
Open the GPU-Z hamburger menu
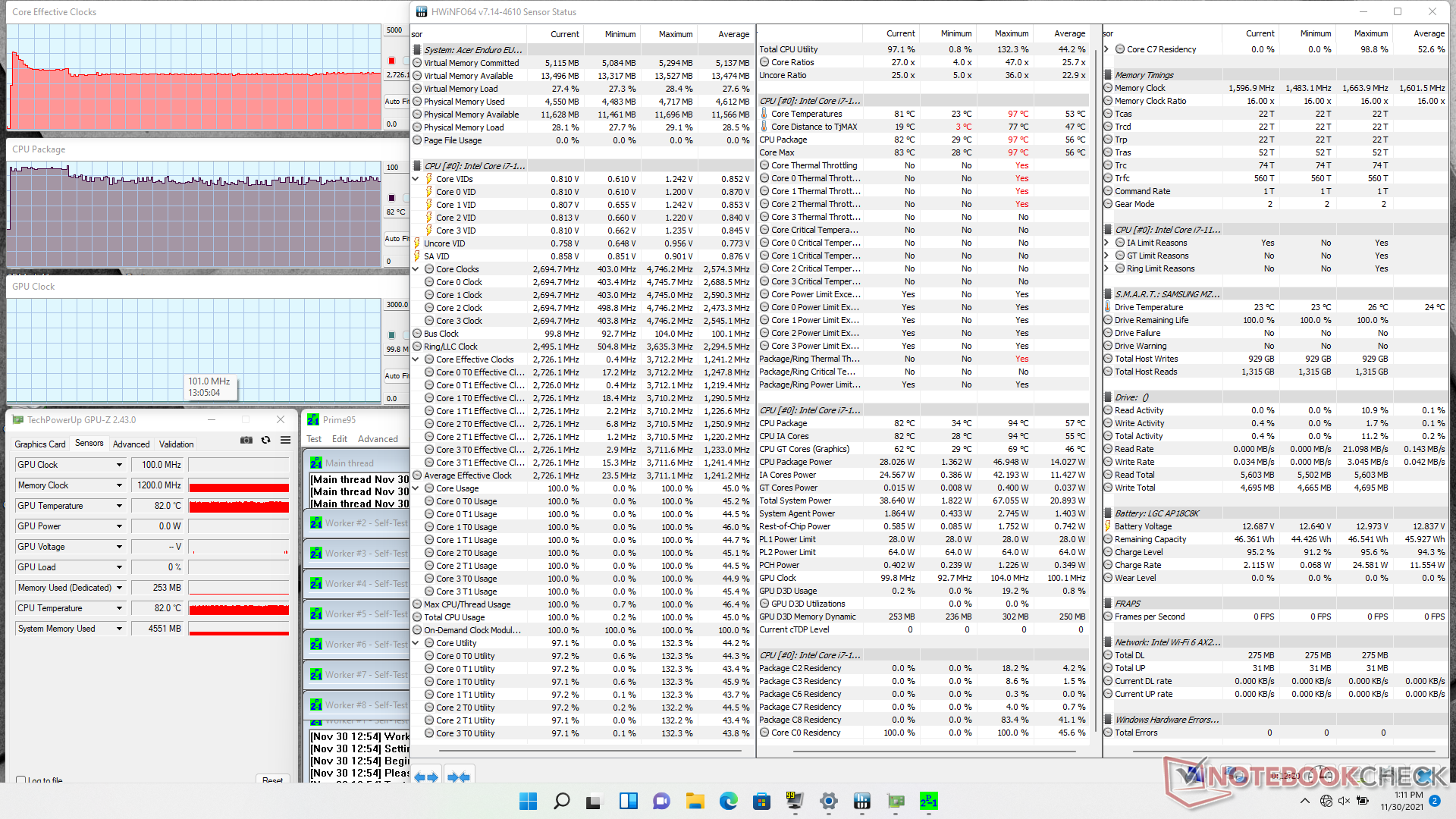285,440
